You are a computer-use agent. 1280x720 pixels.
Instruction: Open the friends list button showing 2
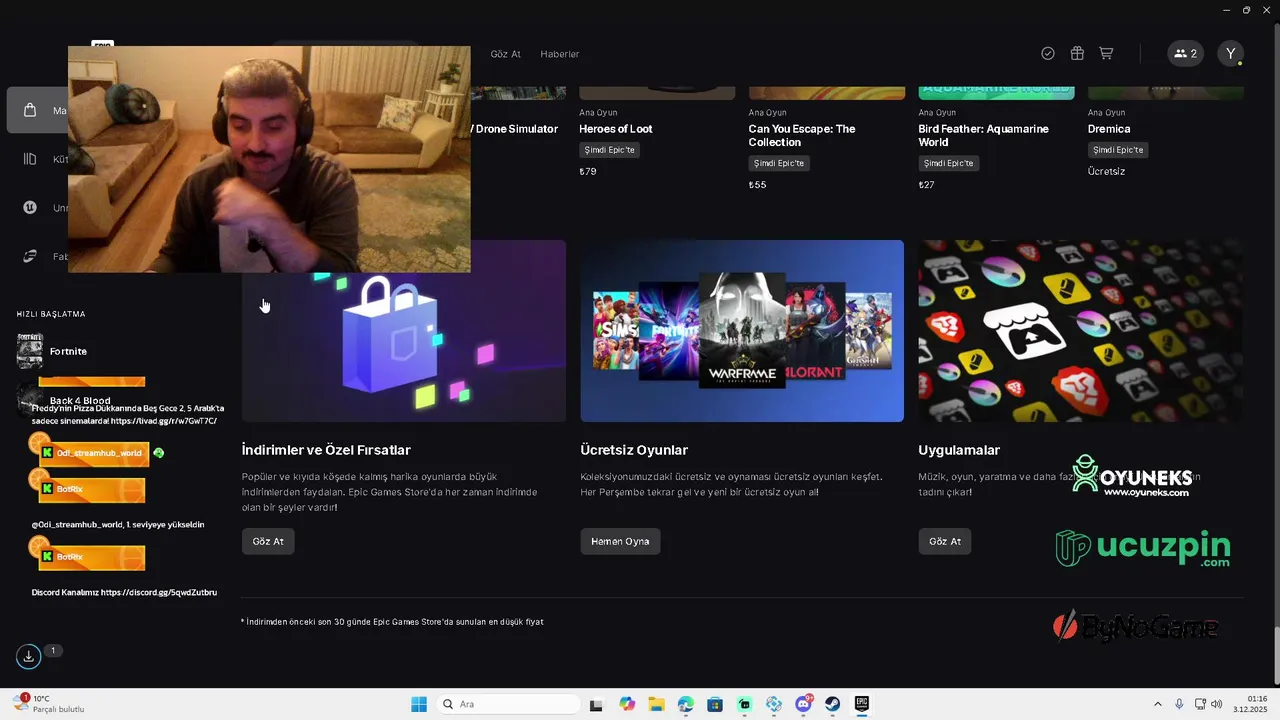(1185, 54)
